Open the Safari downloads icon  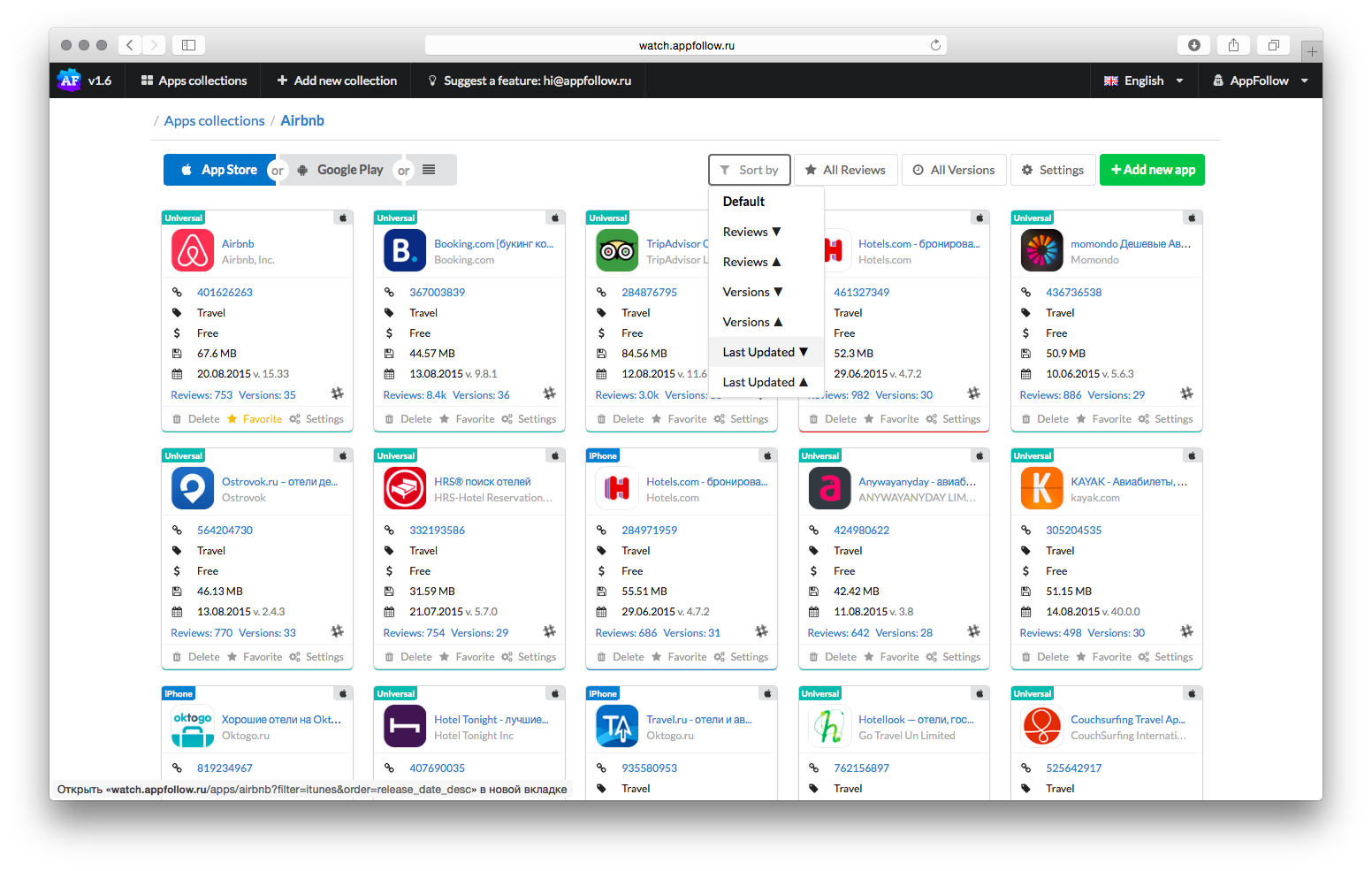[x=1193, y=45]
